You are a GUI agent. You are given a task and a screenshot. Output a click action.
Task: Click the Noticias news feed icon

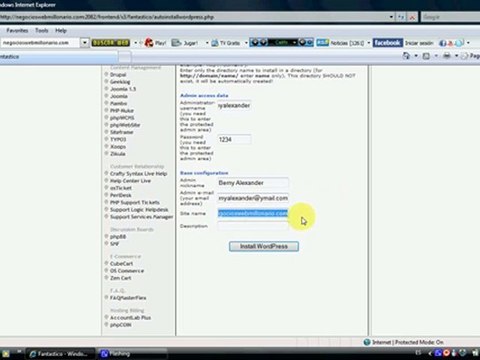point(322,42)
